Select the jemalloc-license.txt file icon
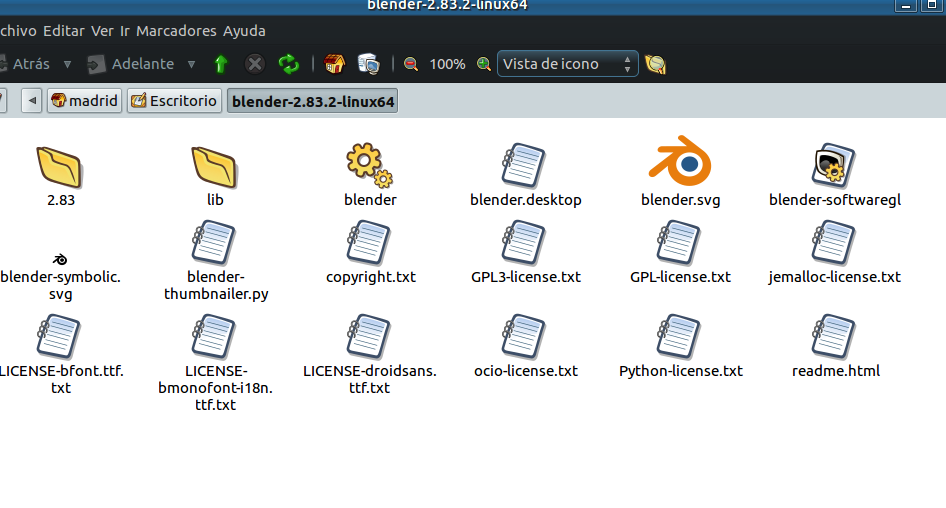The width and height of the screenshot is (946, 508). (833, 243)
